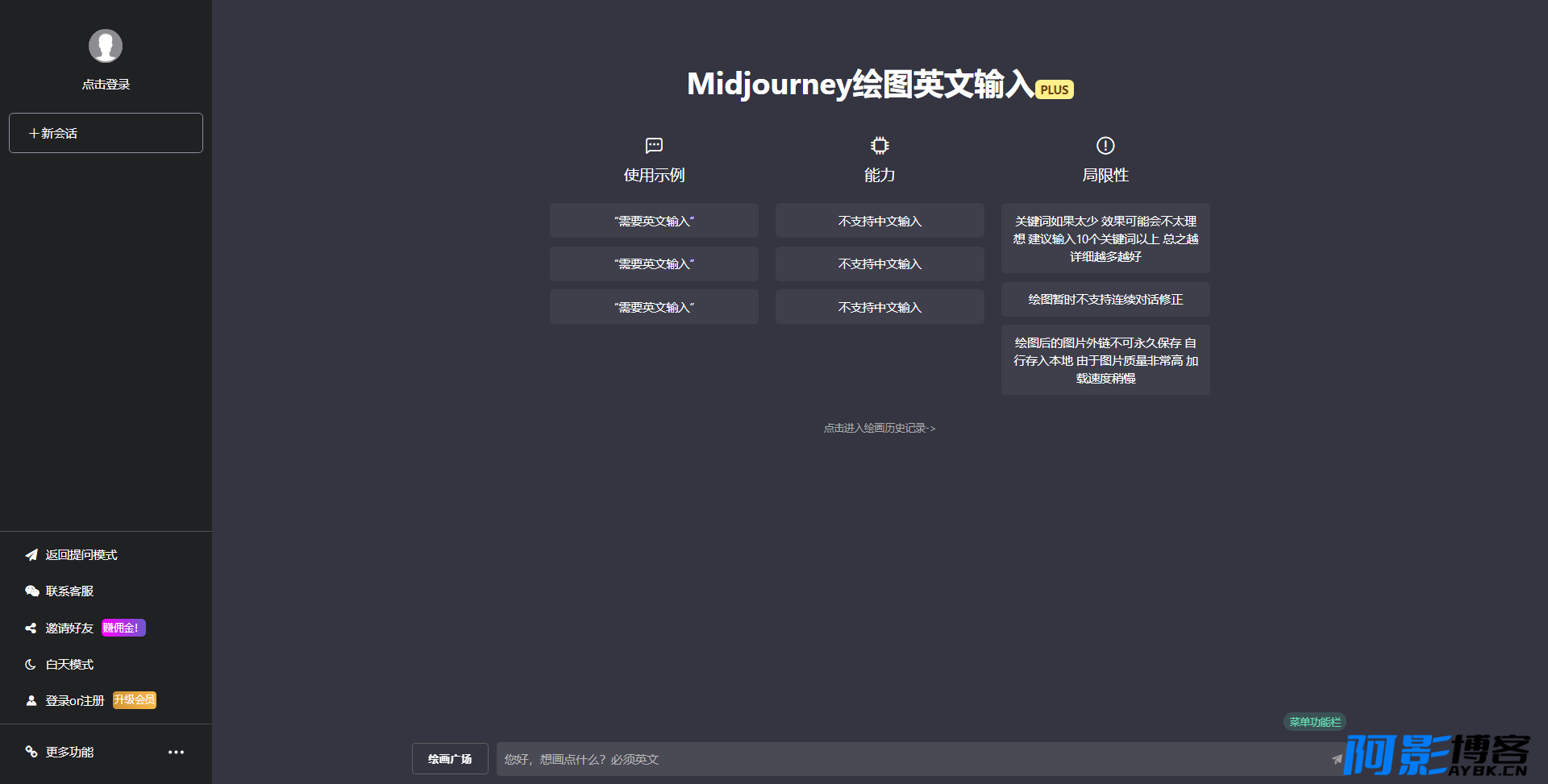1548x784 pixels.
Task: Click the 能力 heading
Action: (x=880, y=175)
